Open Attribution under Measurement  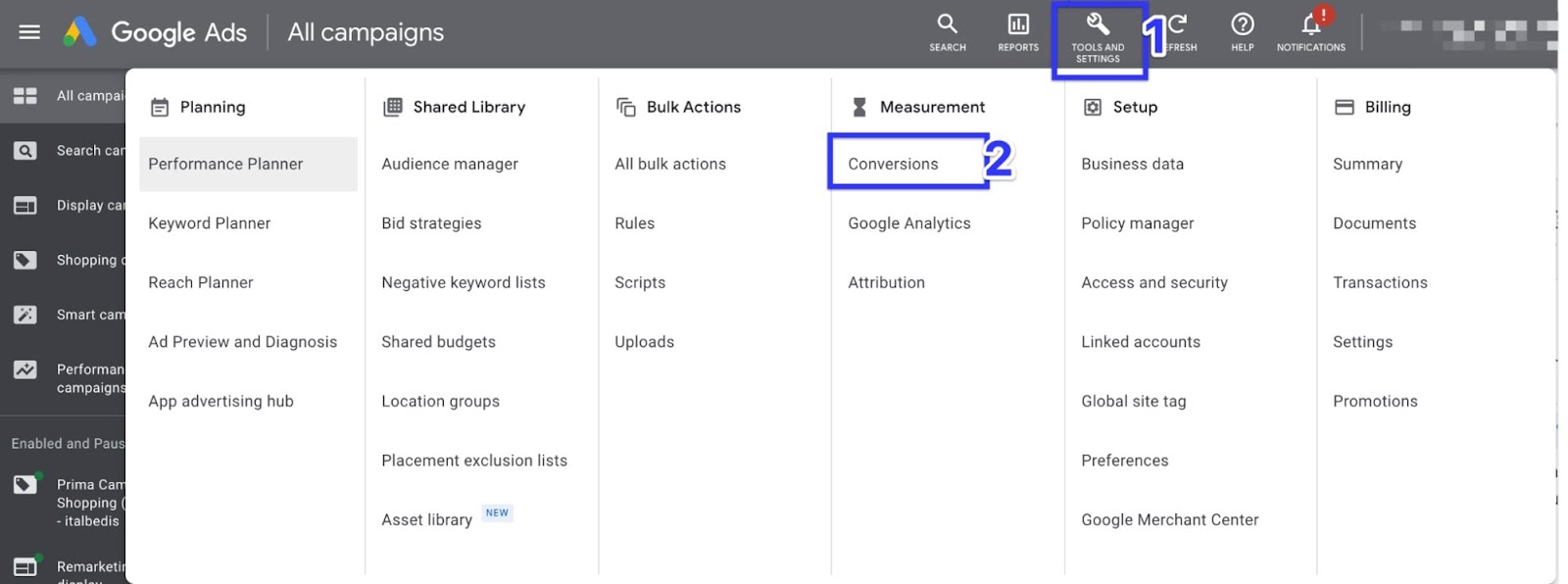point(886,282)
